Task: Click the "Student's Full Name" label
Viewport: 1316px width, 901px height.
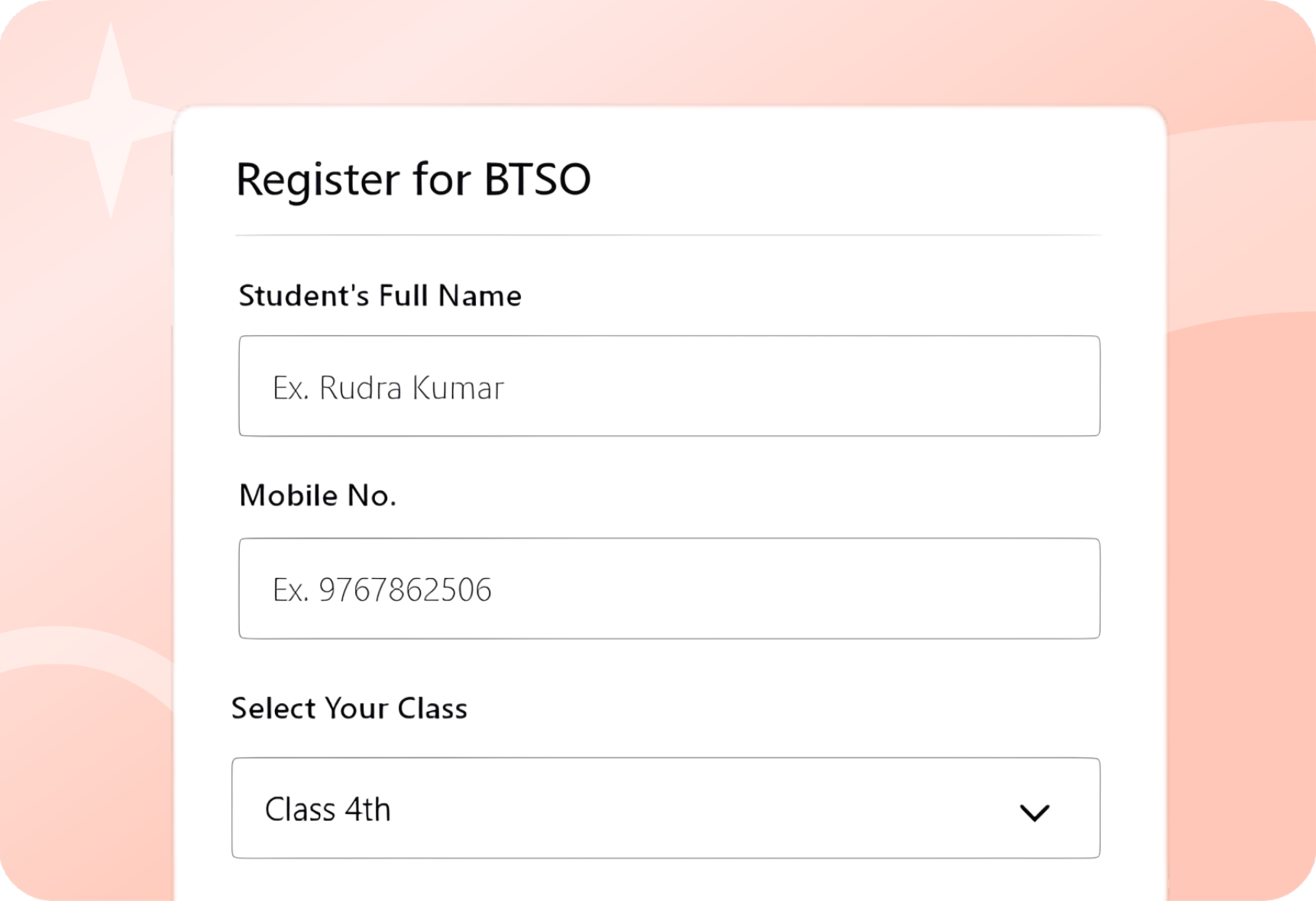Action: 380,295
